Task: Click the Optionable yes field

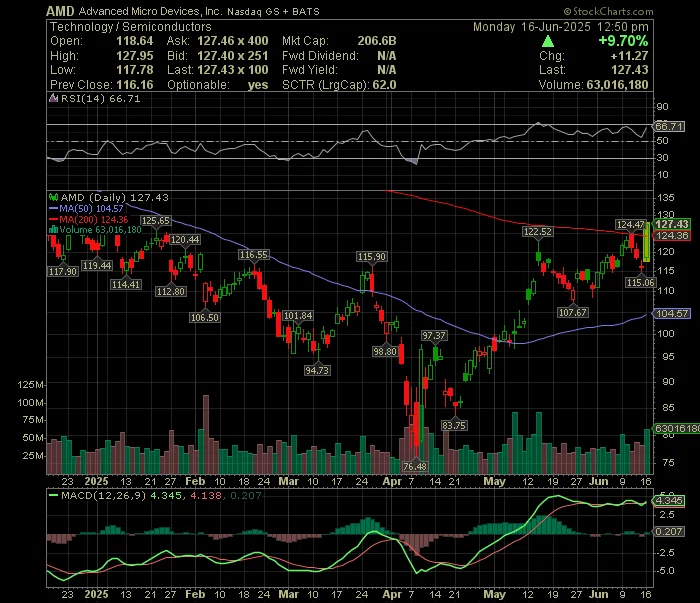Action: (218, 85)
